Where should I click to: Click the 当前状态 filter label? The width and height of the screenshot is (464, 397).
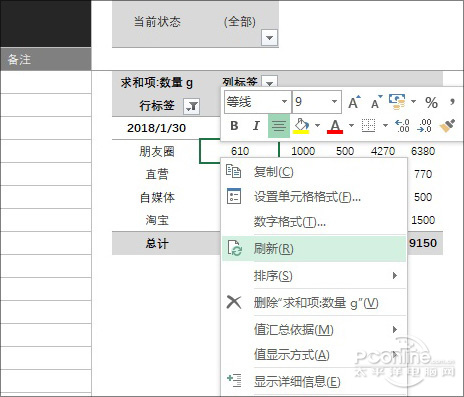point(157,22)
